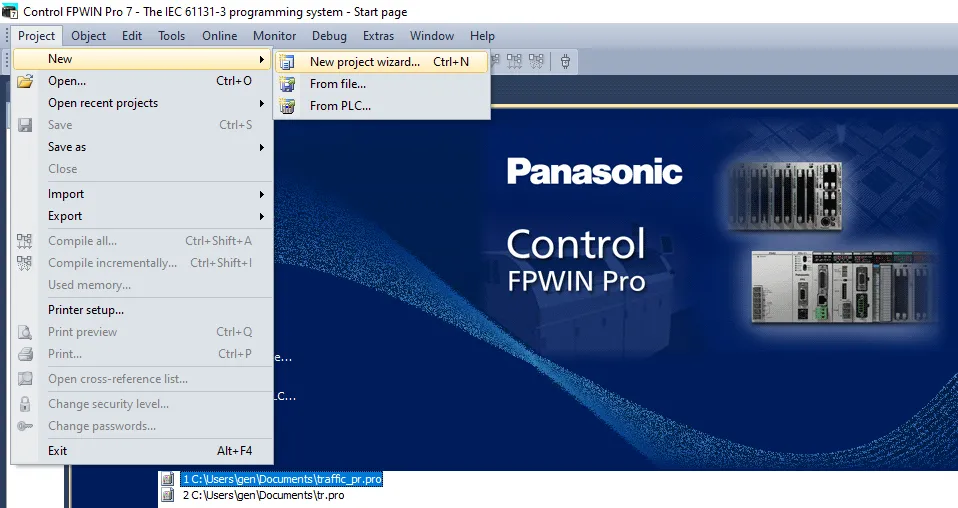958x508 pixels.
Task: Select Used memory... menu entry
Action: point(142,285)
